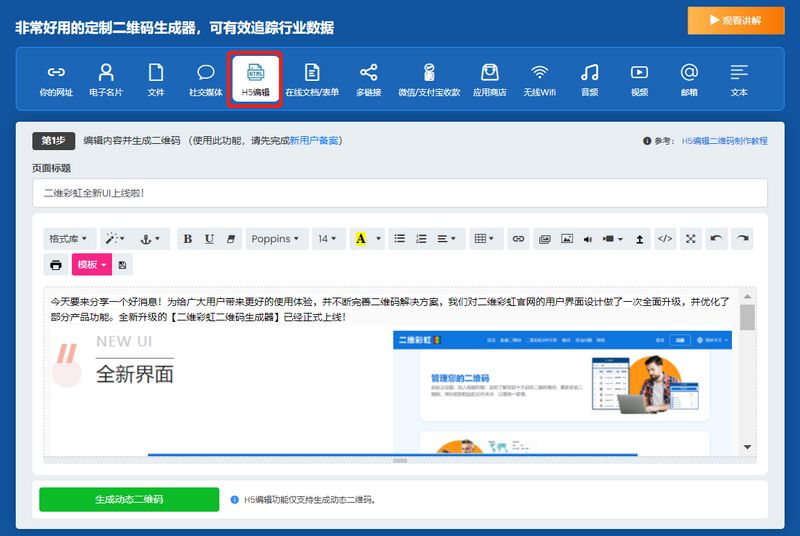Open the H5编辑二维码制作教程 link
The image size is (800, 536).
point(724,141)
